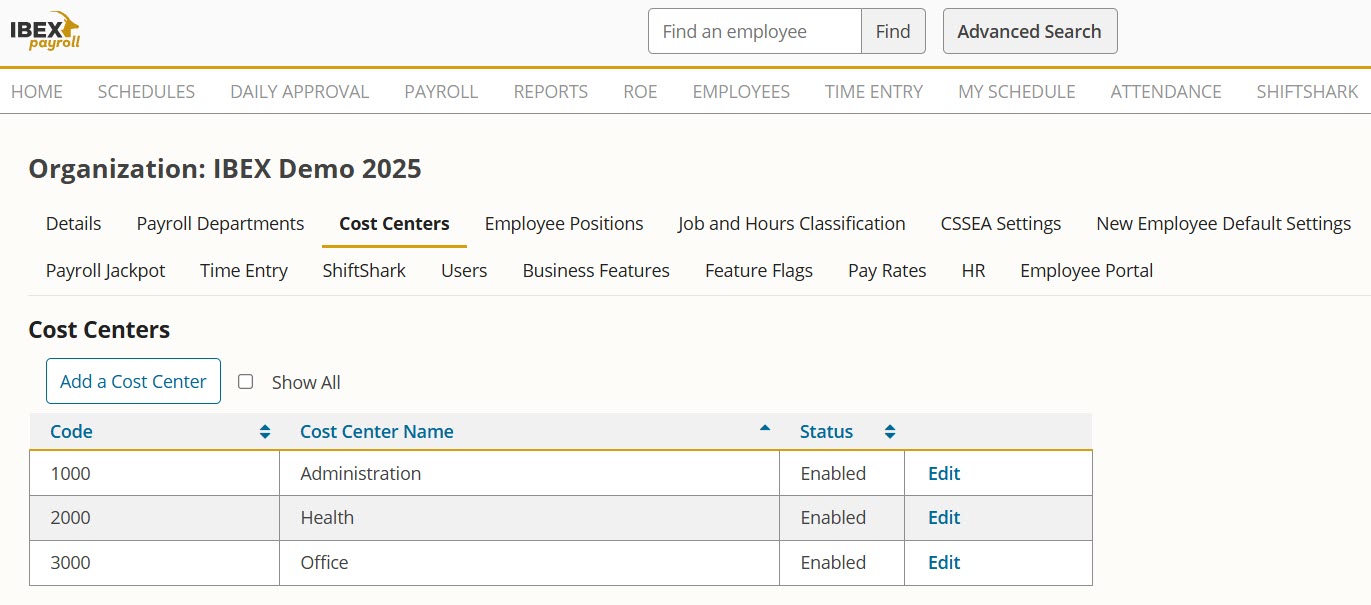The height and width of the screenshot is (605, 1371).
Task: Sort by Code using the sort arrows
Action: pos(265,432)
